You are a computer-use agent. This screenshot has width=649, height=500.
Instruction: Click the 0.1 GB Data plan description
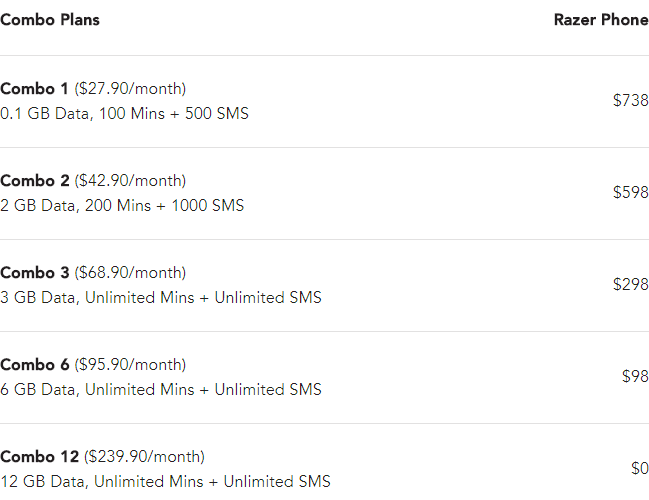coord(124,114)
